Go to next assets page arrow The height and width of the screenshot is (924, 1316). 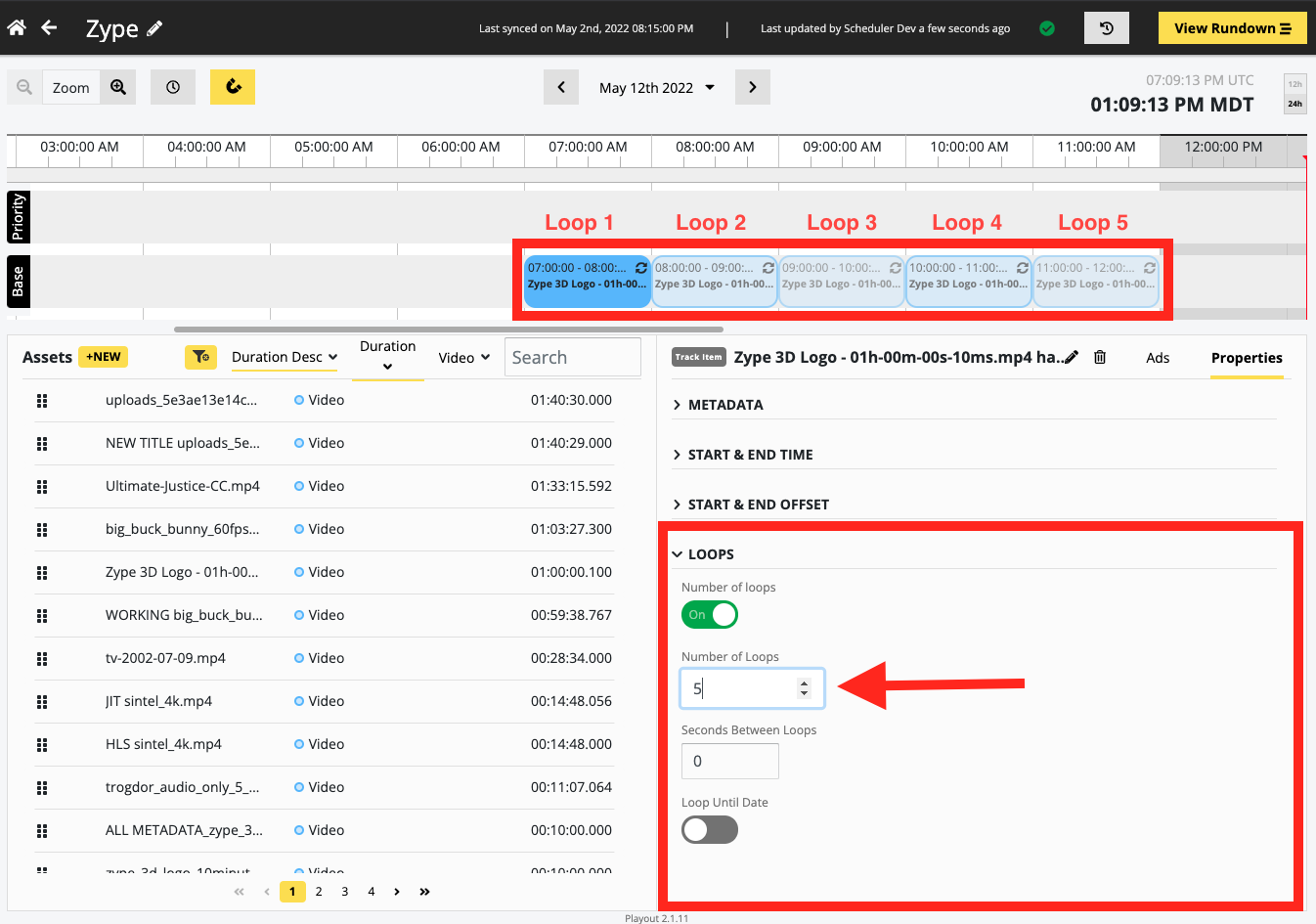(397, 892)
